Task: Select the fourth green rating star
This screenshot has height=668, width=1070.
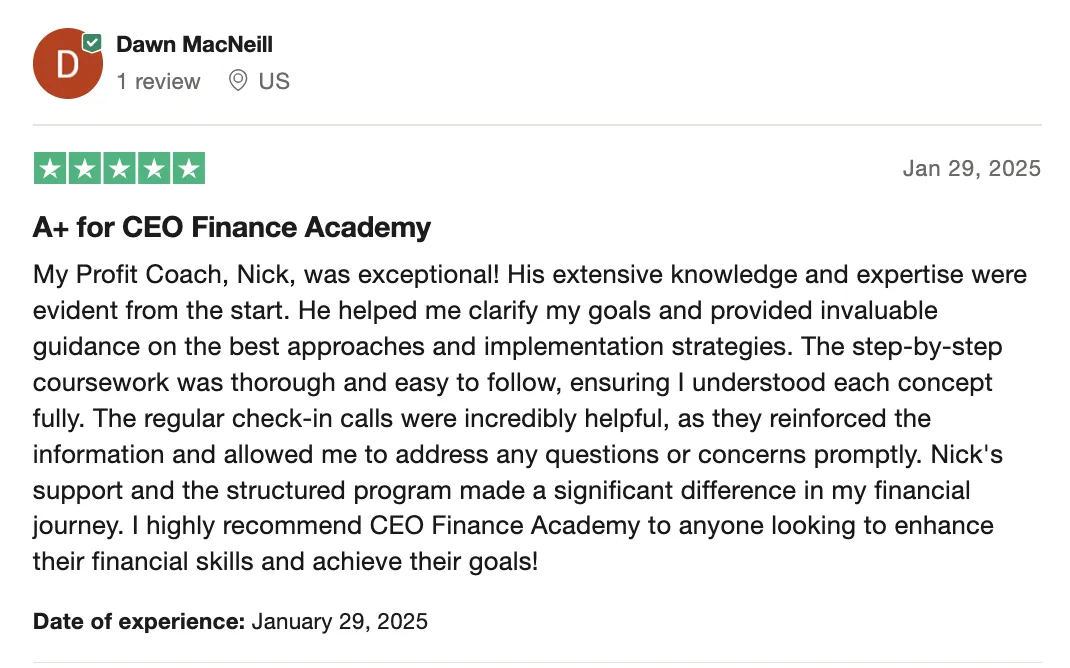Action: click(x=154, y=169)
